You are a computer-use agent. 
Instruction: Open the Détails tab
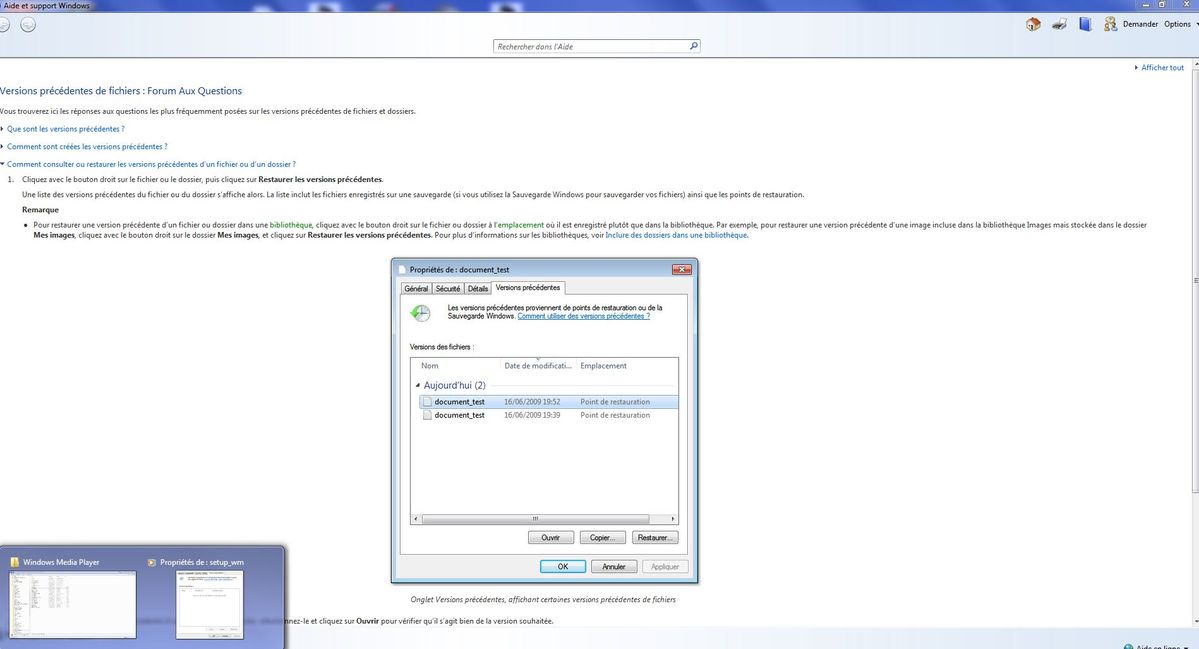[x=478, y=288]
